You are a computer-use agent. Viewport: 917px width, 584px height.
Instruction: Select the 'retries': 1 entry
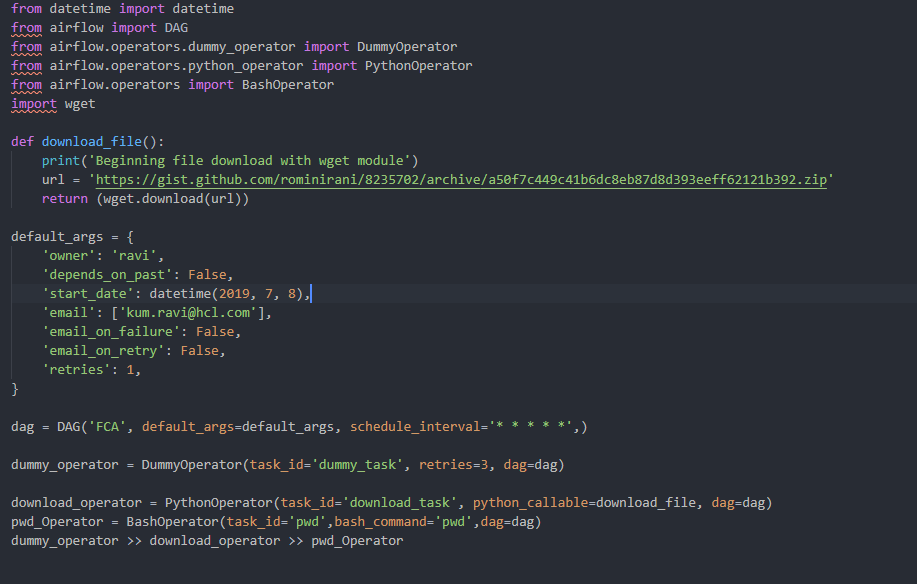95,369
